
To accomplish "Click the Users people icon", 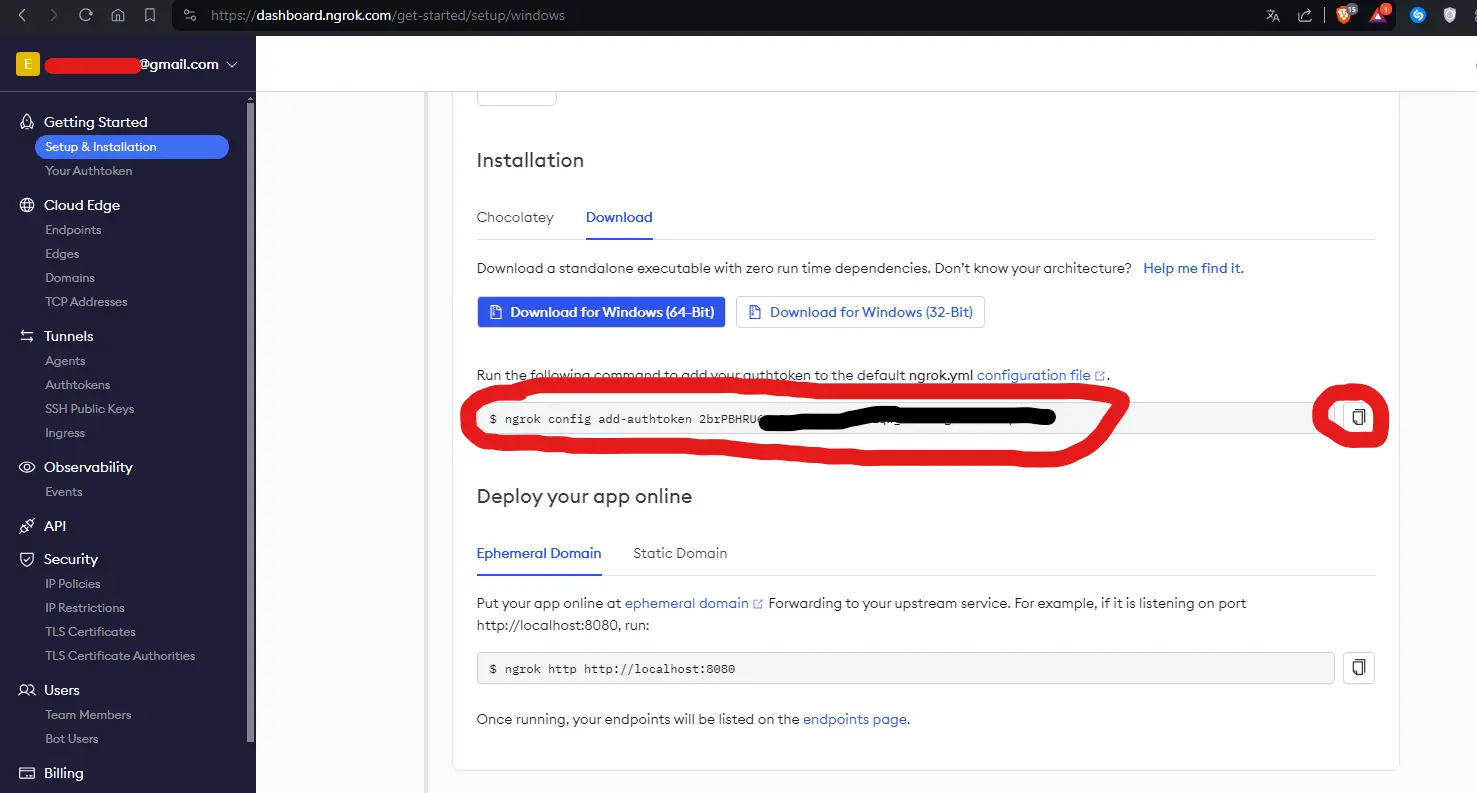I will (x=27, y=690).
